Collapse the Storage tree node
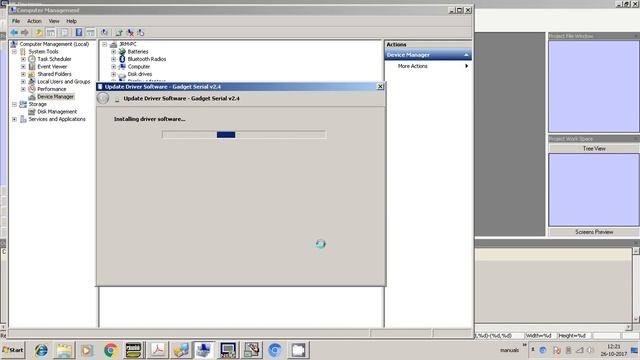This screenshot has width=640, height=360. pyautogui.click(x=14, y=104)
